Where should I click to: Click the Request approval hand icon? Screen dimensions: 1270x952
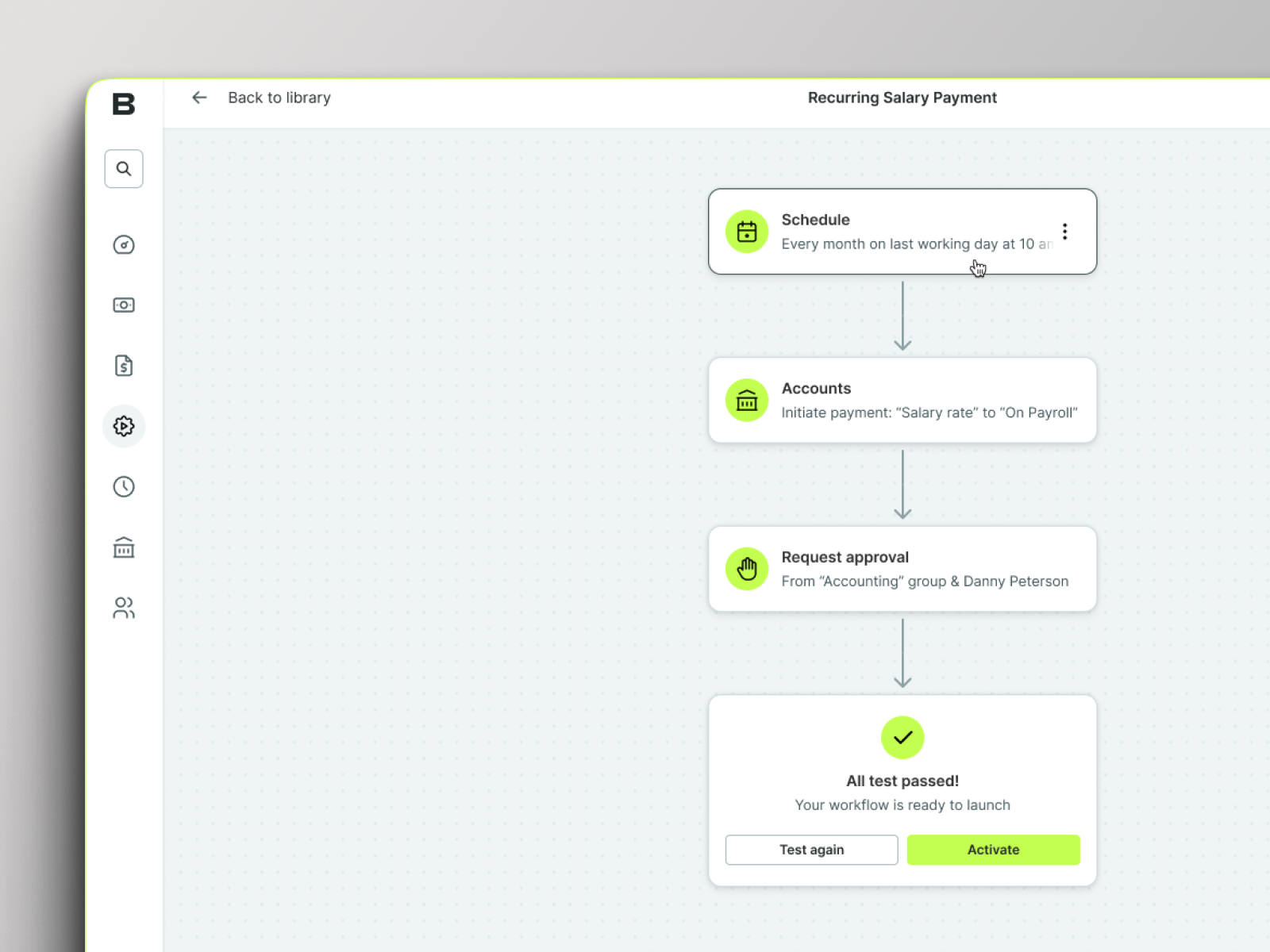click(747, 569)
